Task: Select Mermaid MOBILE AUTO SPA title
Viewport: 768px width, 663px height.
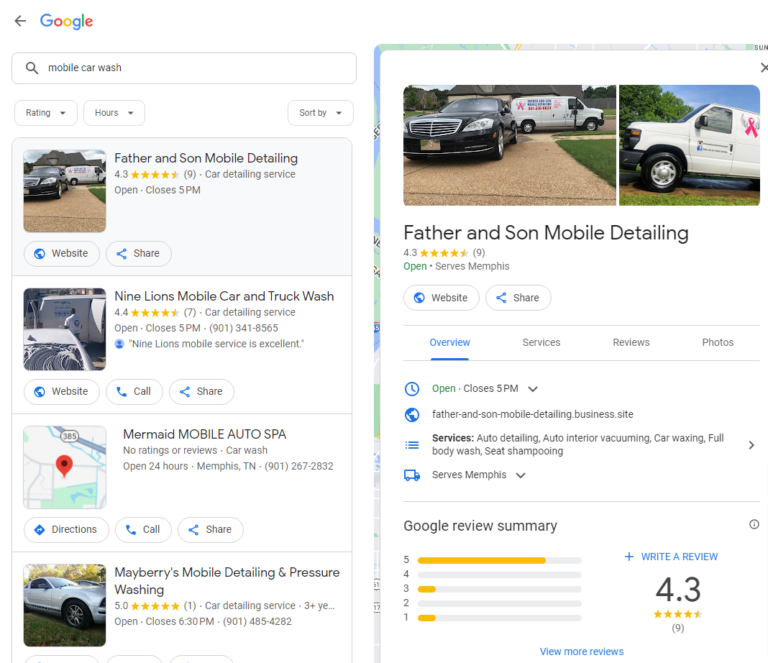Action: 204,434
